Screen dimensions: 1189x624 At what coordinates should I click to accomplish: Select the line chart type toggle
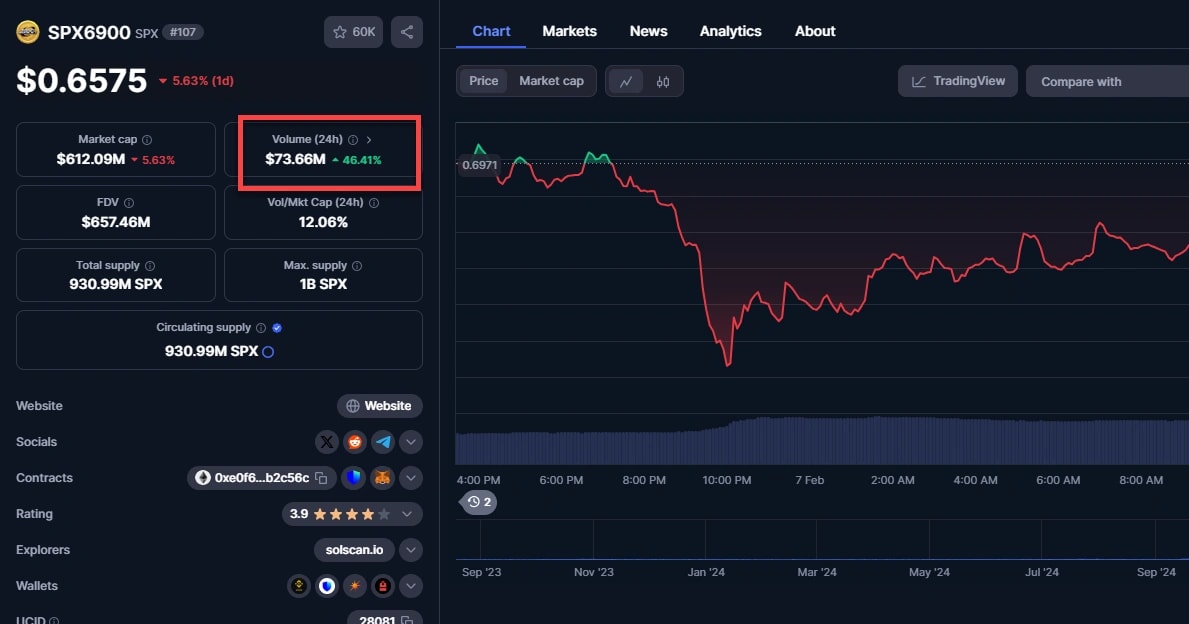coord(626,82)
